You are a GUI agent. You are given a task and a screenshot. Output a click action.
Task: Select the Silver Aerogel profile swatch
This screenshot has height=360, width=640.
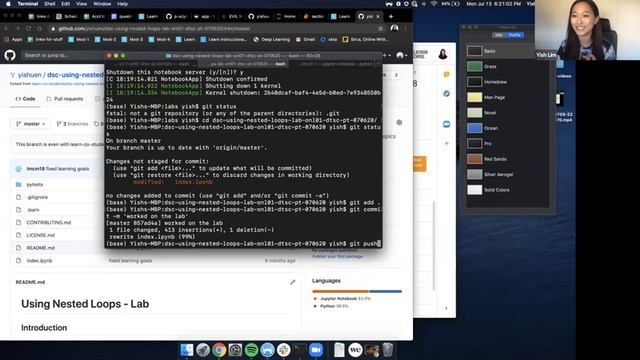tap(474, 174)
